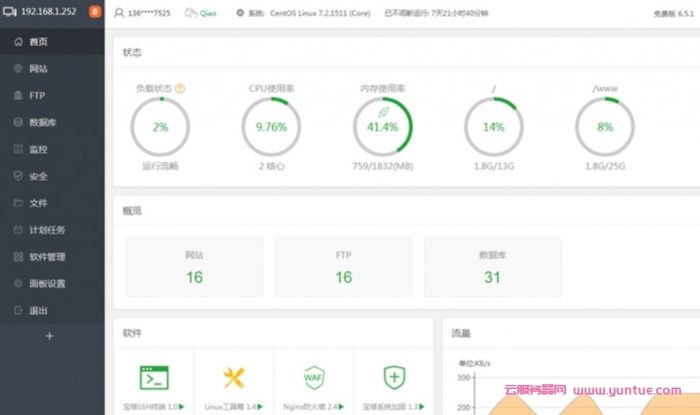Screen dimensions: 700x415
Task: Click the orange notification badge beside the IP
Action: 95,13
